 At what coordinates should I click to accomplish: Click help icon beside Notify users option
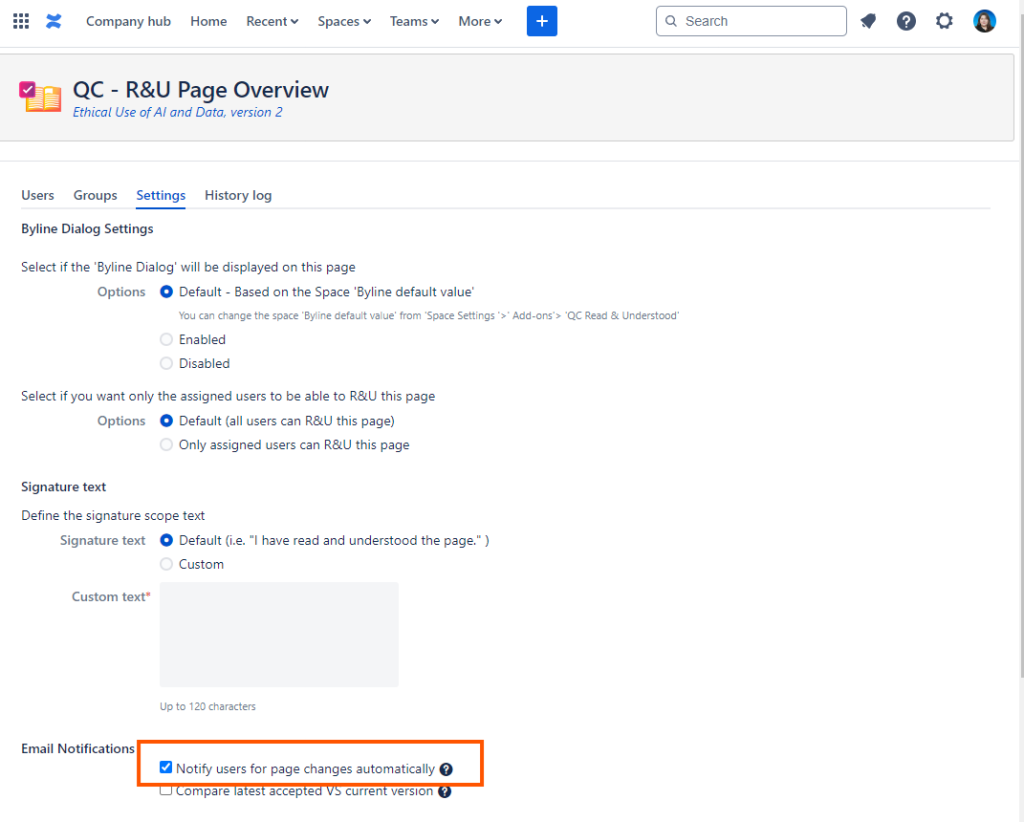(446, 769)
